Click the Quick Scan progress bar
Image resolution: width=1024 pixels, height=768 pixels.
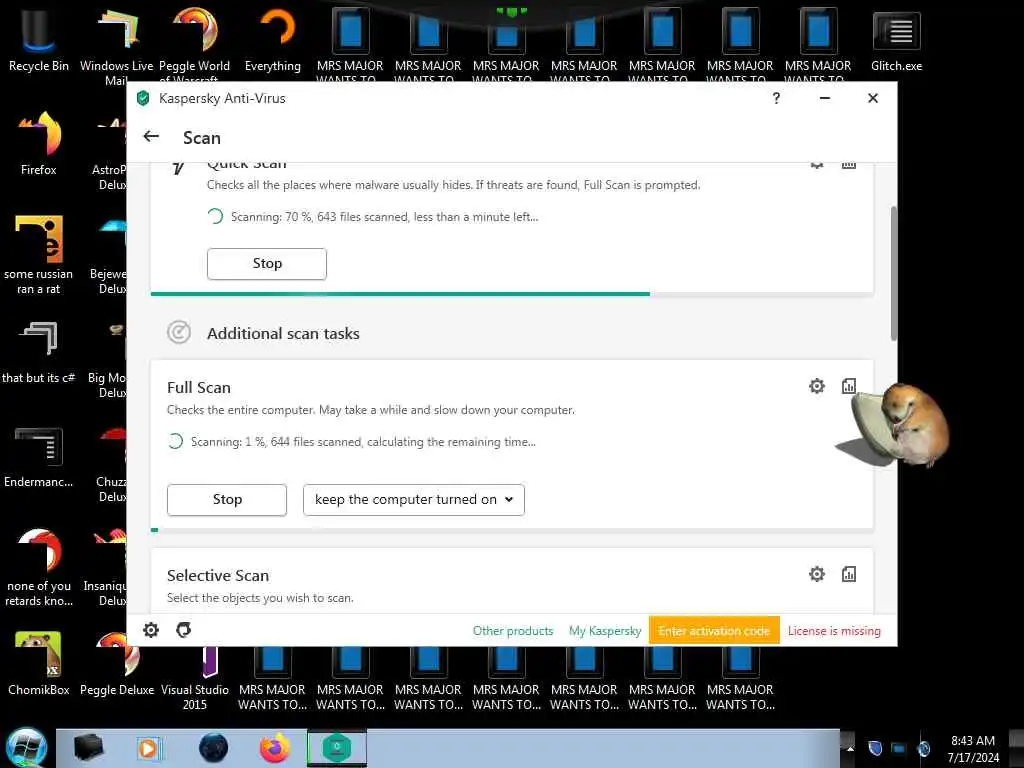click(x=511, y=294)
